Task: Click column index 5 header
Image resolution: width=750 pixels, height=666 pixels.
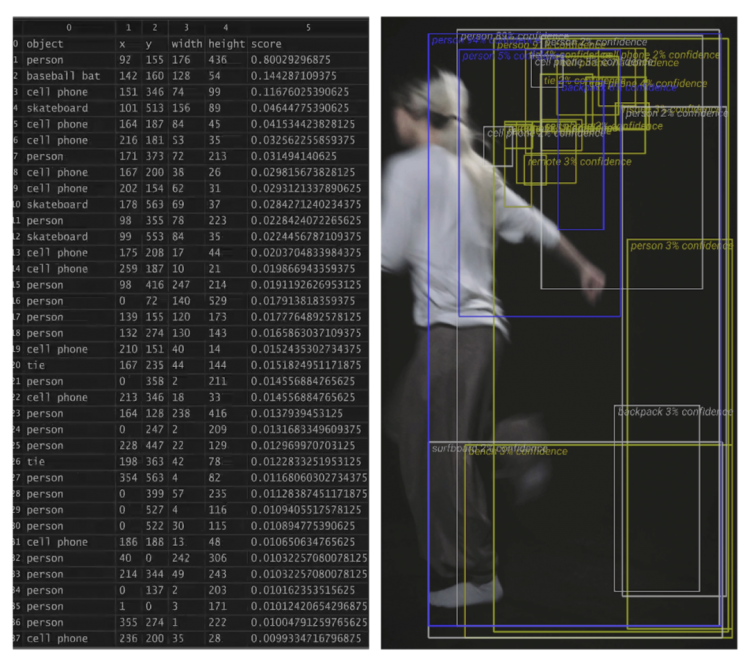Action: 308,28
